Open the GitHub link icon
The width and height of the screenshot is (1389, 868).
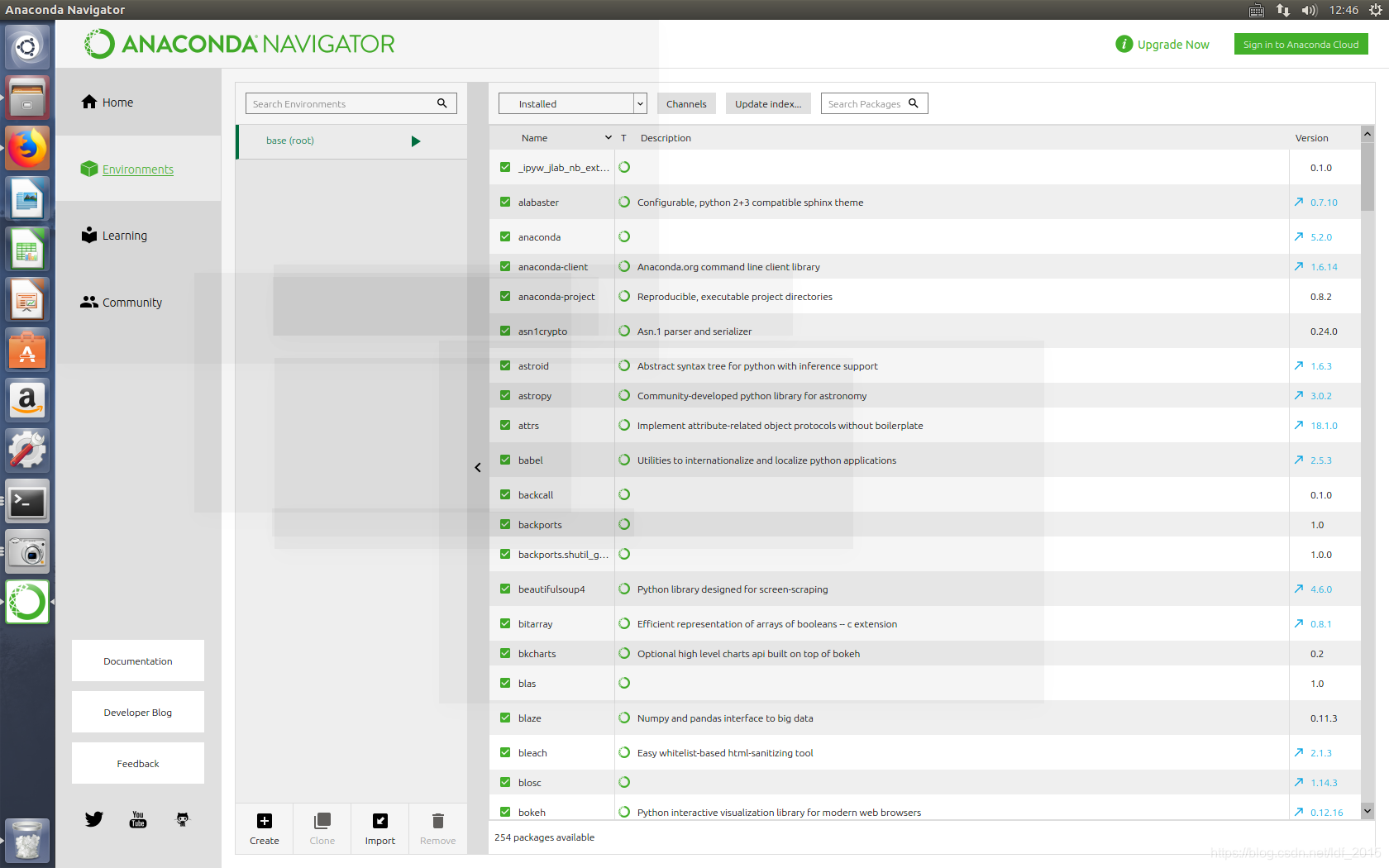tap(183, 819)
